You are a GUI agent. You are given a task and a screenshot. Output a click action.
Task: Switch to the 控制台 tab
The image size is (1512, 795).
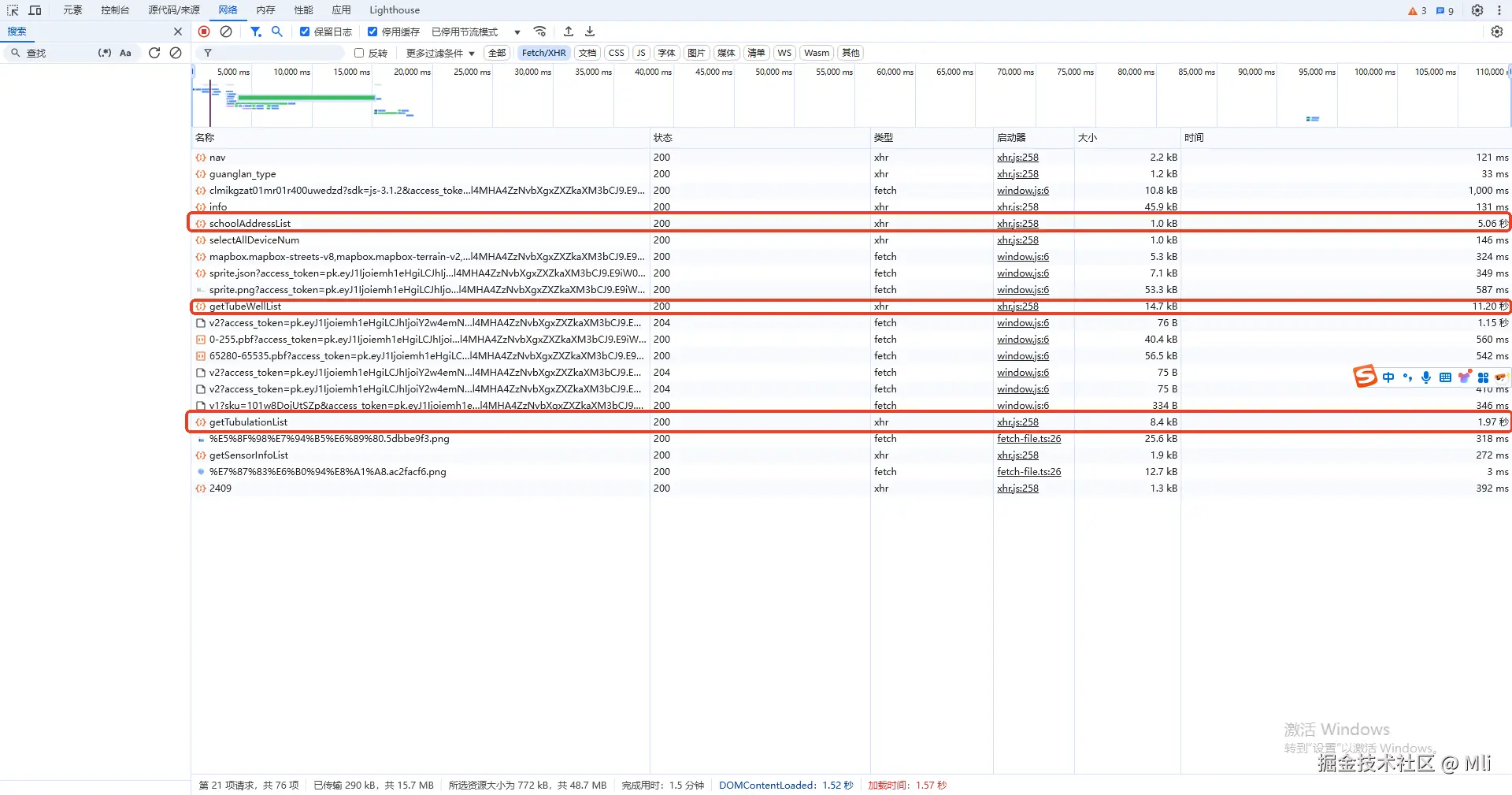[x=115, y=10]
